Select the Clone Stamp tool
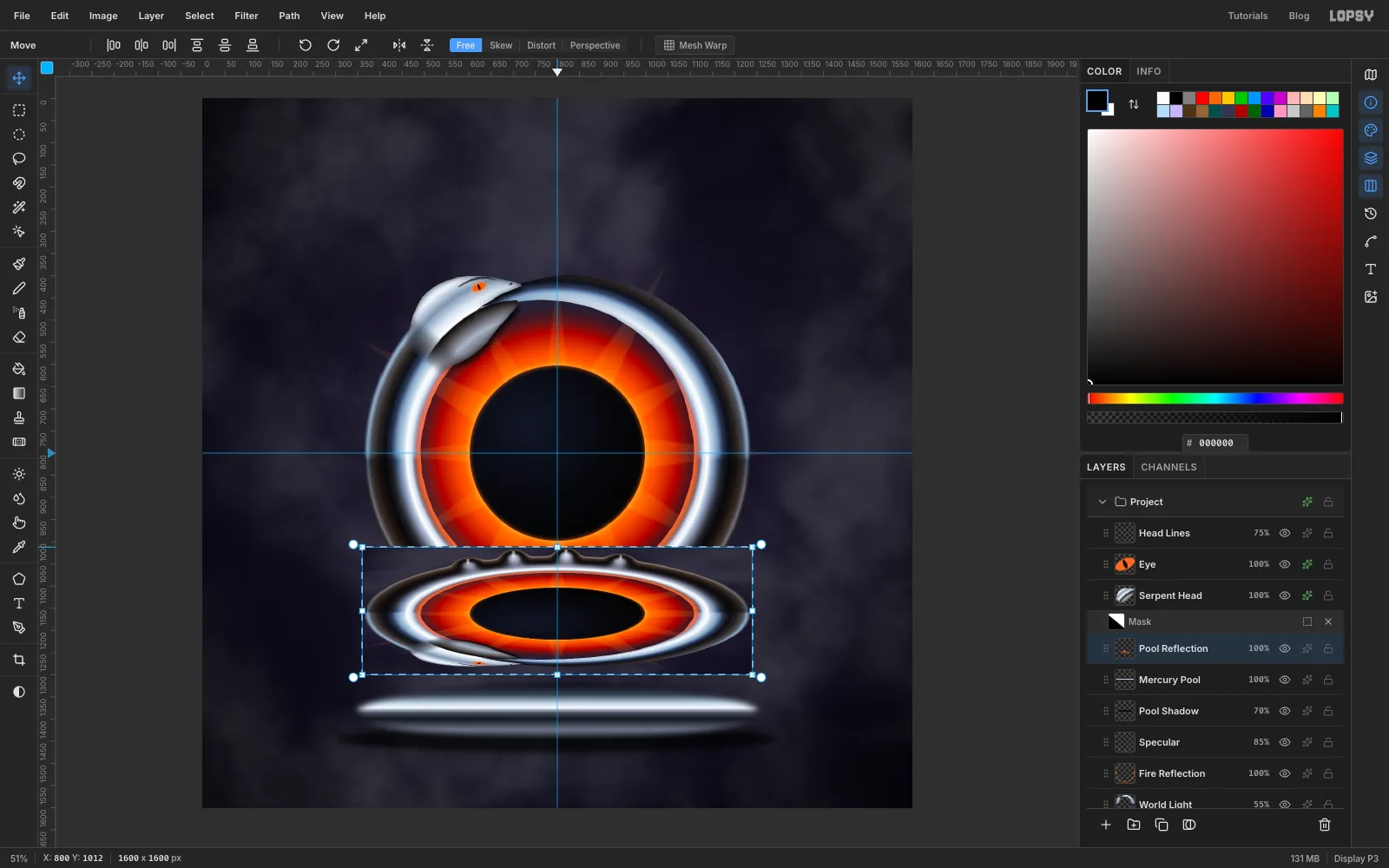 pyautogui.click(x=19, y=418)
